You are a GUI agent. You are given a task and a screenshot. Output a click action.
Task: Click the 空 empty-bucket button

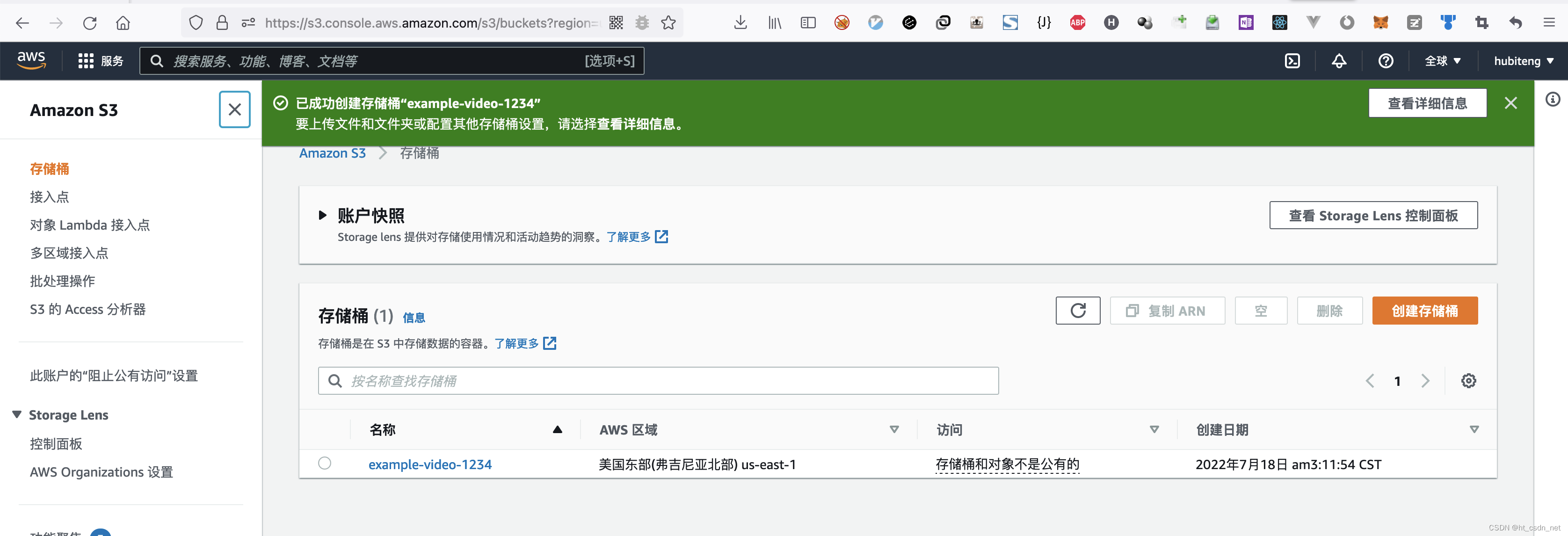pos(1261,311)
